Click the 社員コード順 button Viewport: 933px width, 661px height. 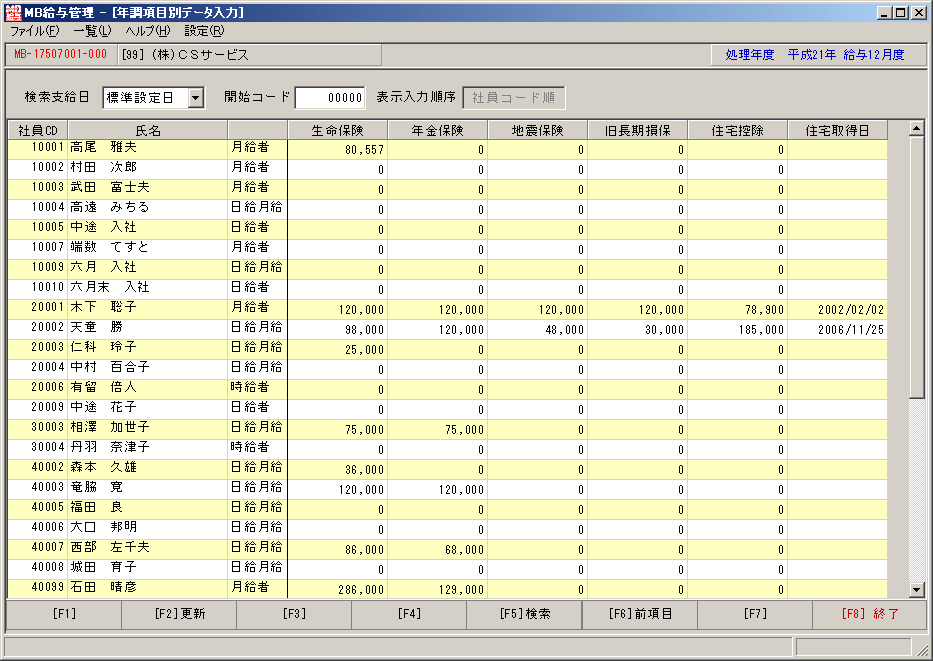(514, 98)
